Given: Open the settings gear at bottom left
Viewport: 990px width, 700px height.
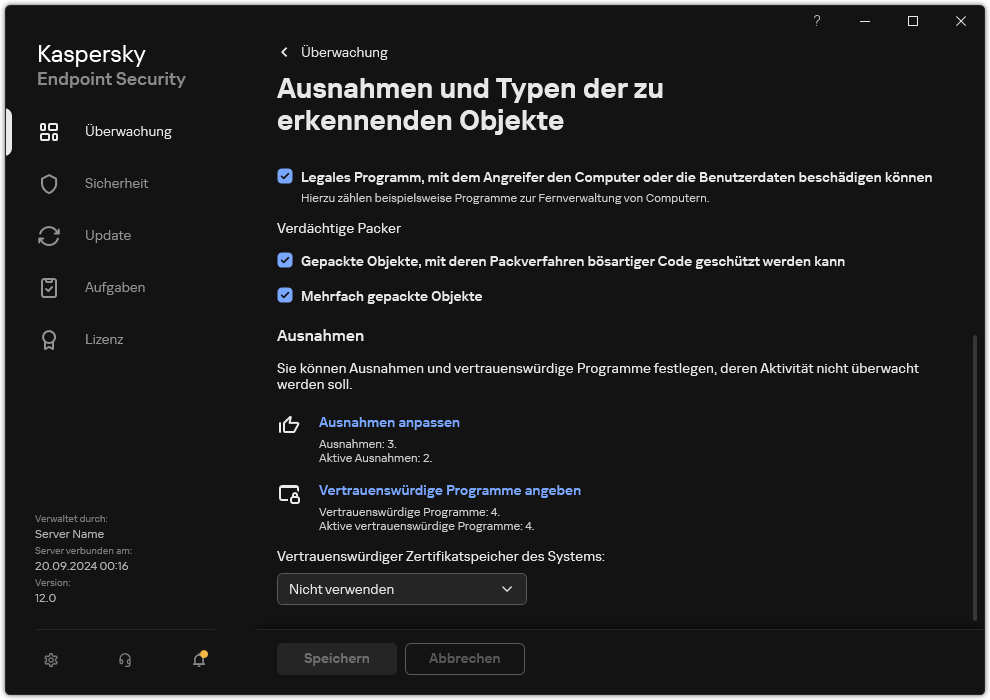Looking at the screenshot, I should point(50,660).
